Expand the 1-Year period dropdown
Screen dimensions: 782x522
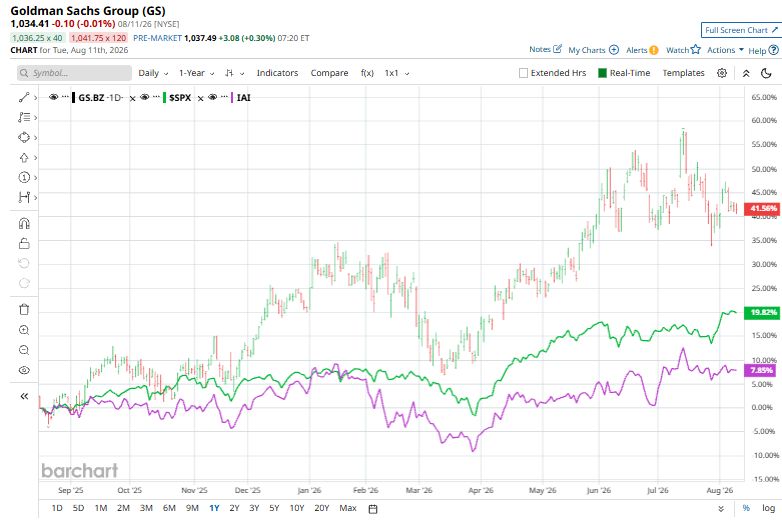196,73
